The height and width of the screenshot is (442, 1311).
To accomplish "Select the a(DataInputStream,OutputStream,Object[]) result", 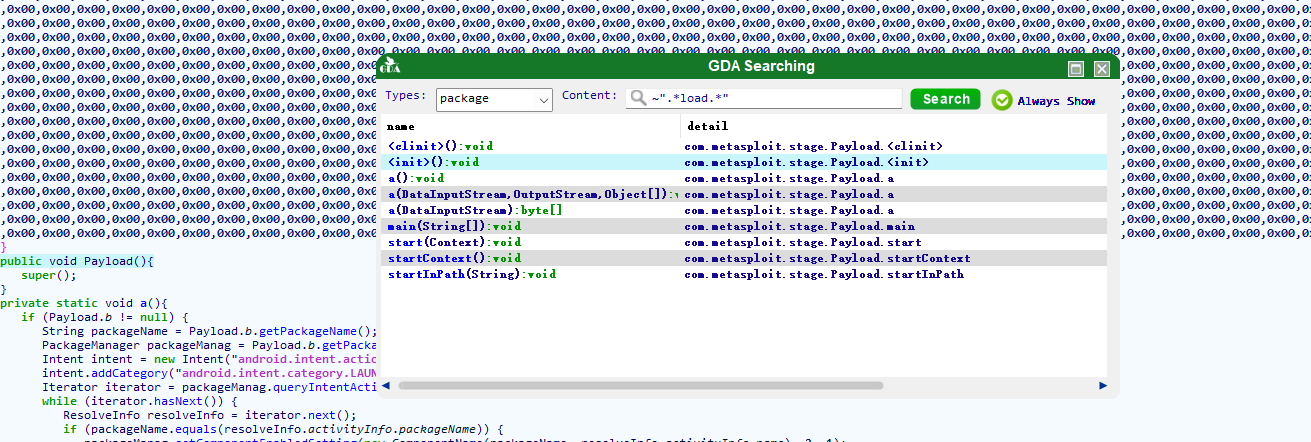I will (x=745, y=194).
